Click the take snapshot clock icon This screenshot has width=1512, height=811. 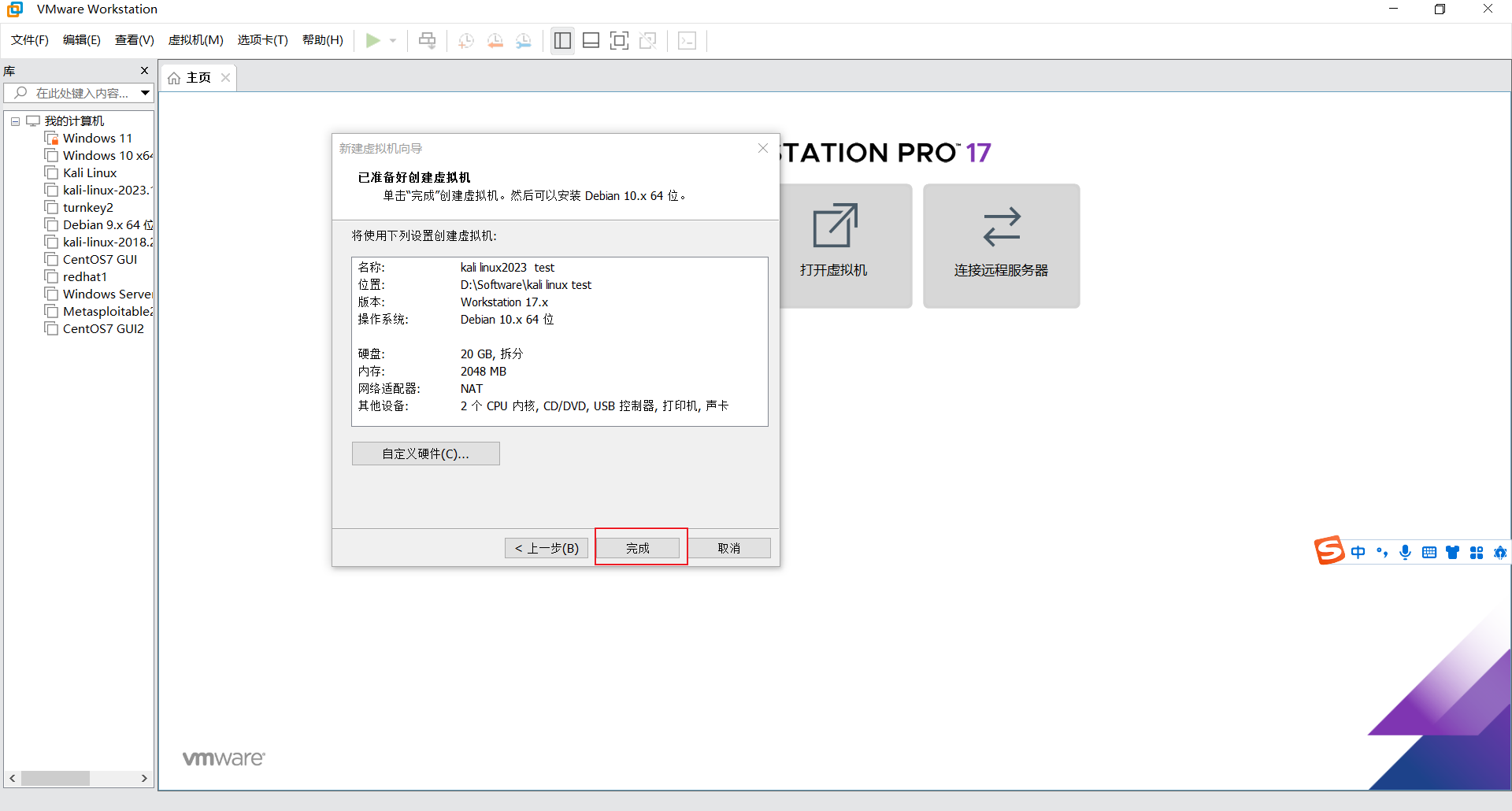click(466, 40)
